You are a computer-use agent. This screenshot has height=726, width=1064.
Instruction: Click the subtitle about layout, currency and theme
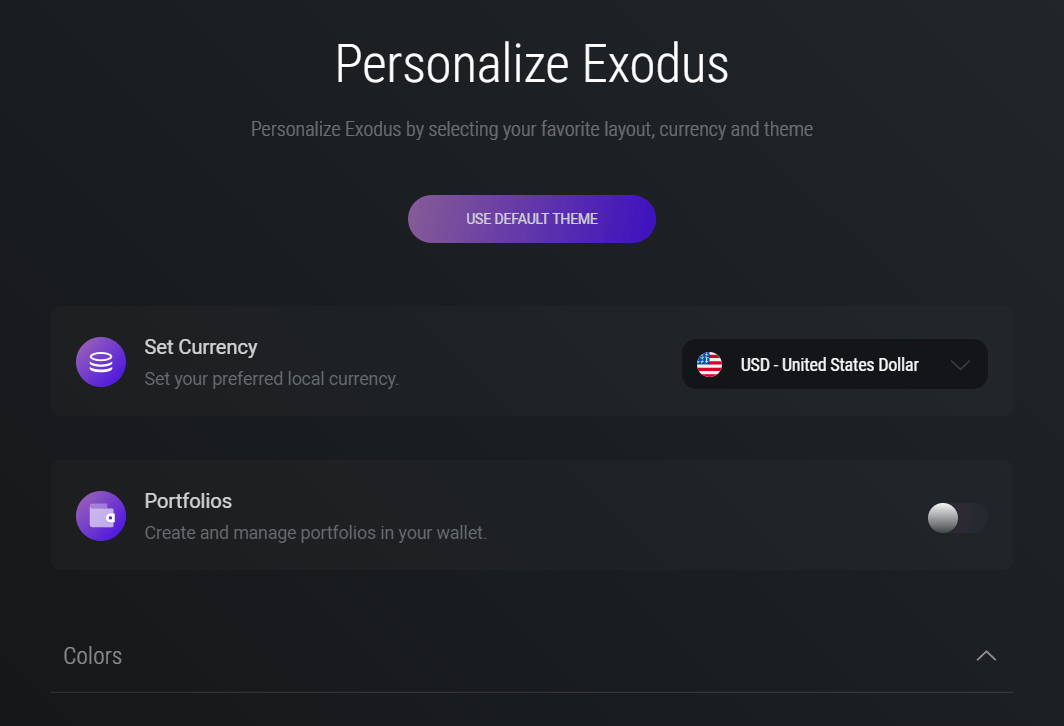[531, 129]
